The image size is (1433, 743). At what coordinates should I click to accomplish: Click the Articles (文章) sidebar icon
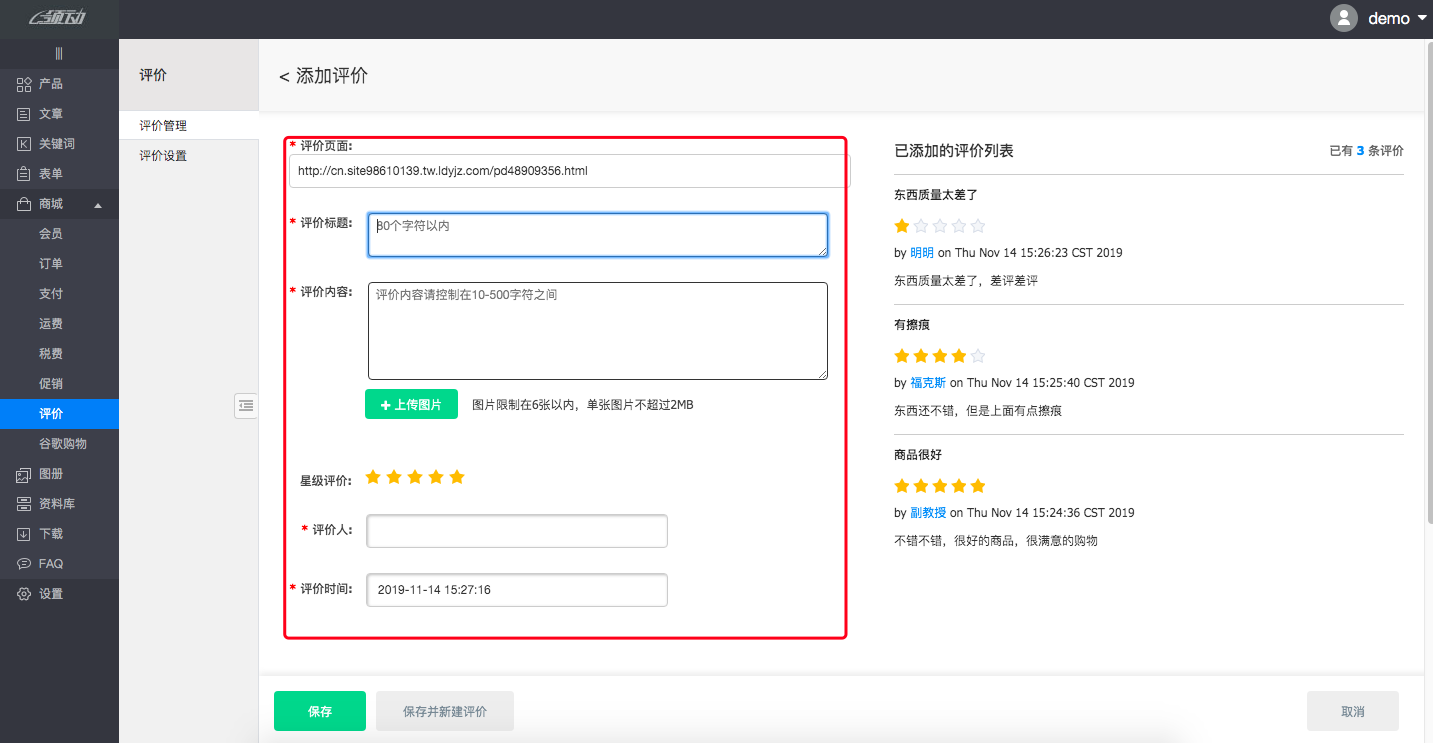(x=25, y=114)
